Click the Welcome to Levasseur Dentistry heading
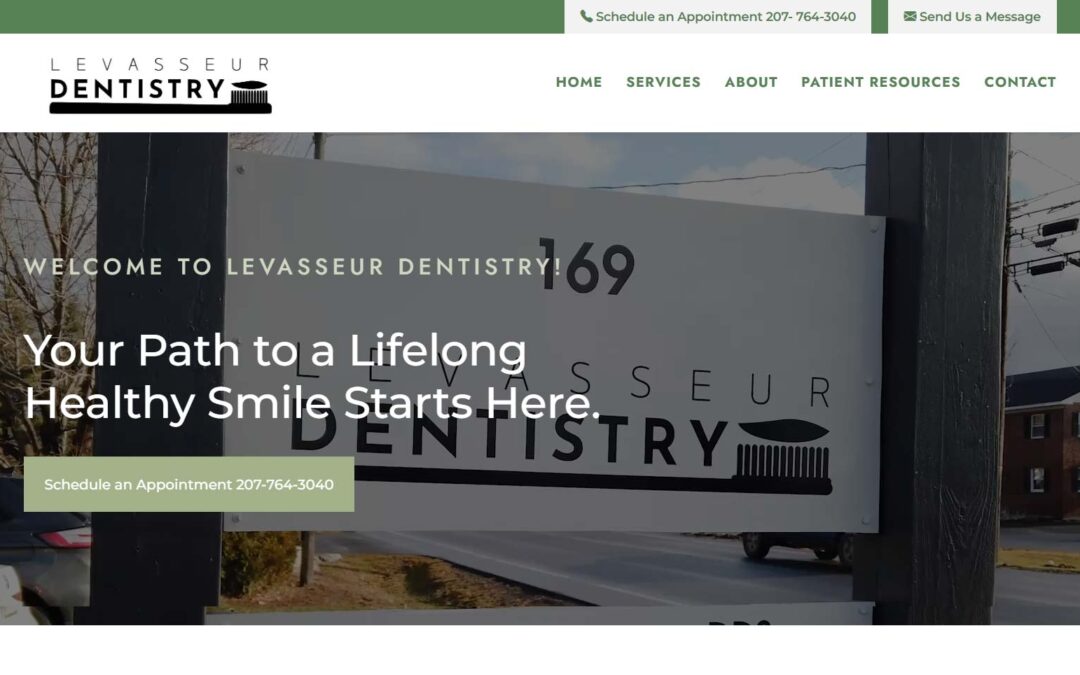Image resolution: width=1080 pixels, height=675 pixels. [293, 267]
